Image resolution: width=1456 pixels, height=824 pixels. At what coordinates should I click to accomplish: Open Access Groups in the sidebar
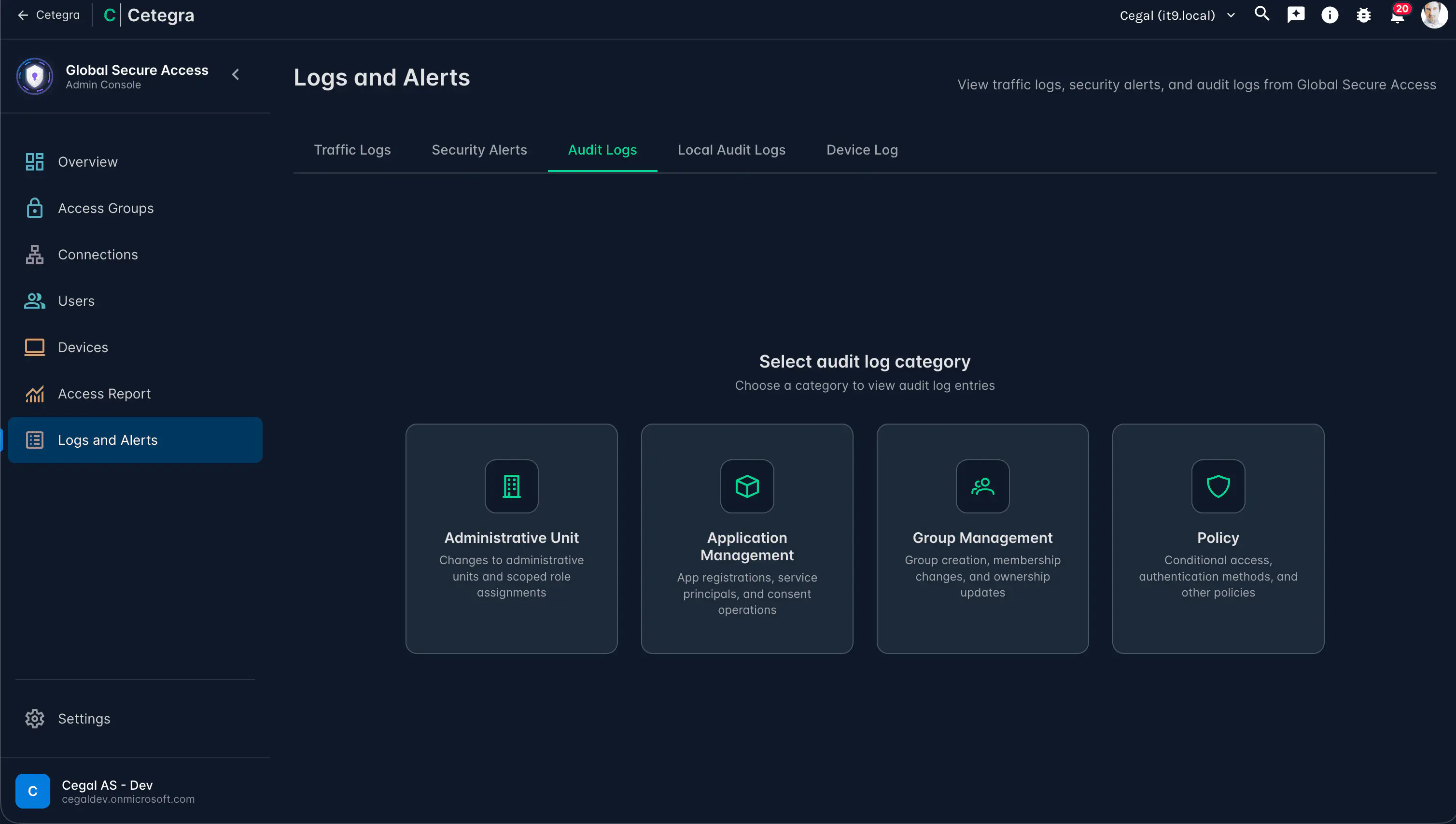[x=135, y=208]
